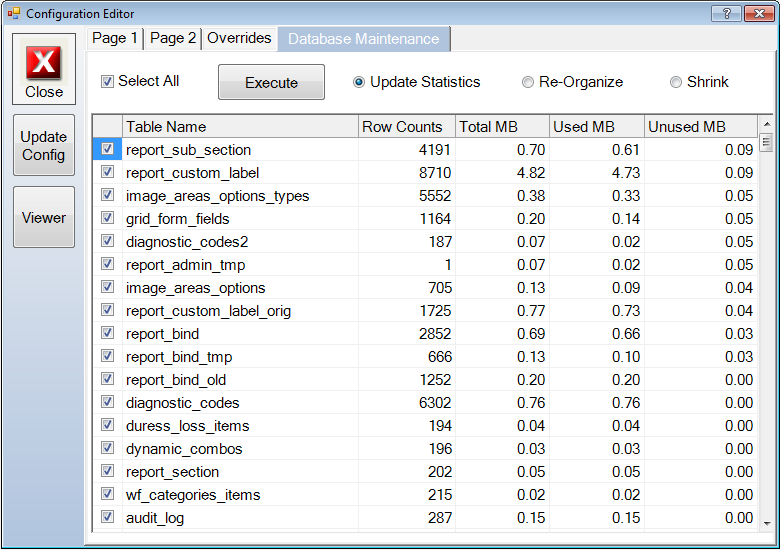Uncheck the report_sub_section row checkbox

(x=107, y=149)
